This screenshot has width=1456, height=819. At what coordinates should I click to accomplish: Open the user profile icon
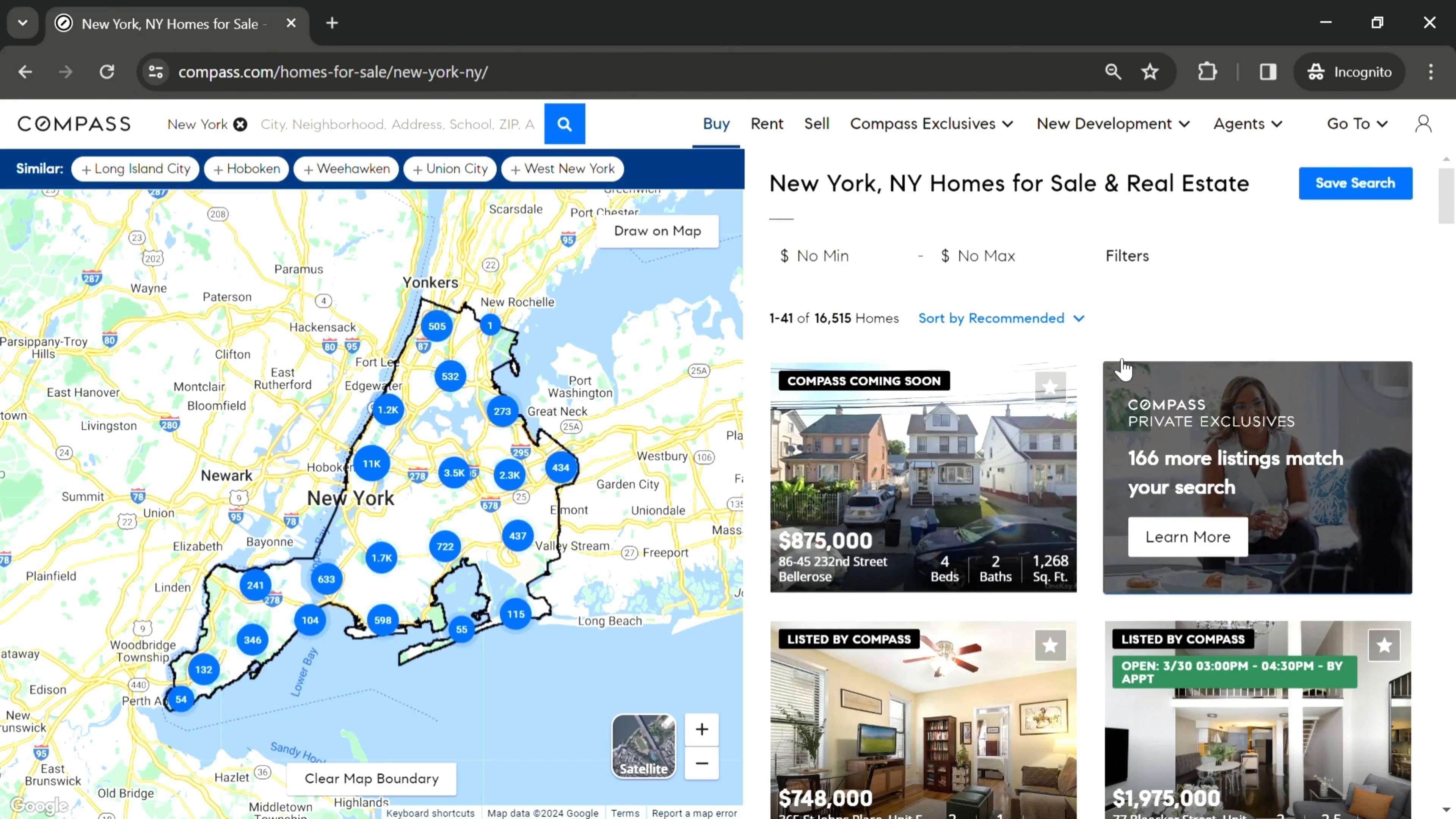pyautogui.click(x=1423, y=124)
